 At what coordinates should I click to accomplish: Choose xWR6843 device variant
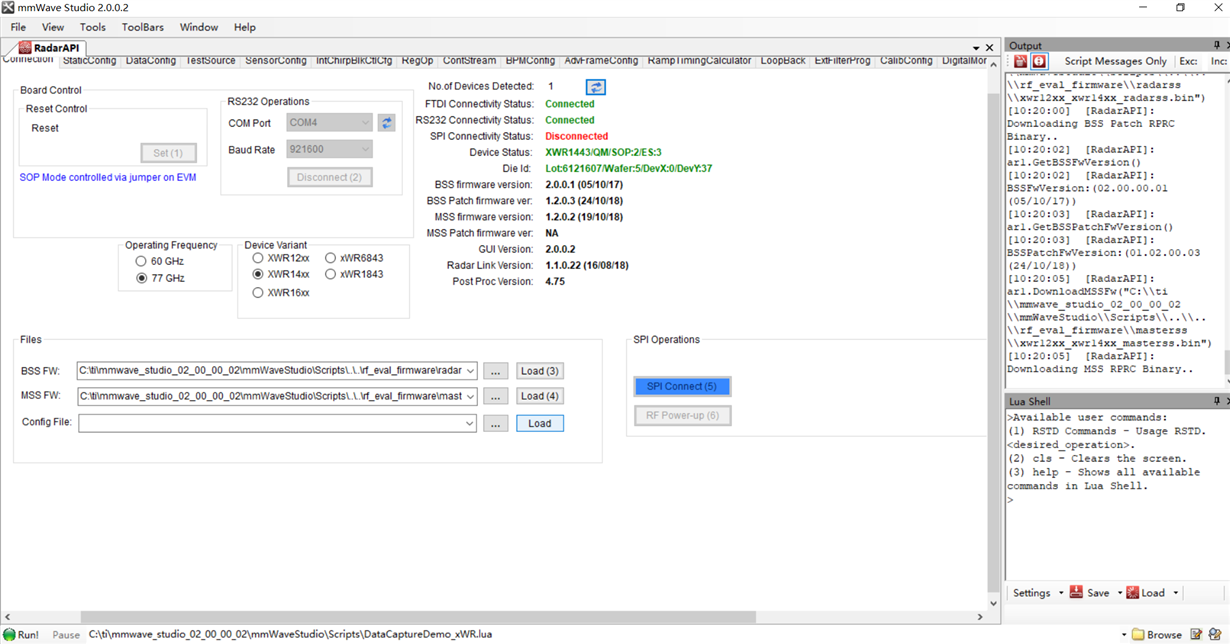coord(330,258)
